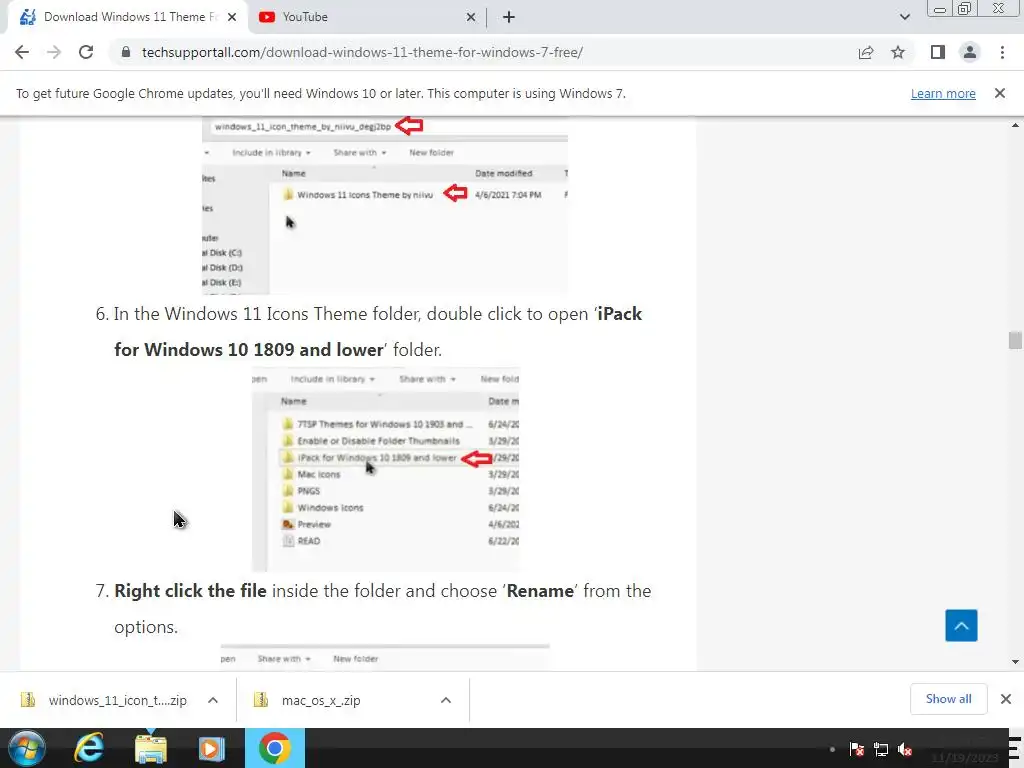Open the Windows Start menu
The image size is (1024, 768).
click(x=26, y=748)
